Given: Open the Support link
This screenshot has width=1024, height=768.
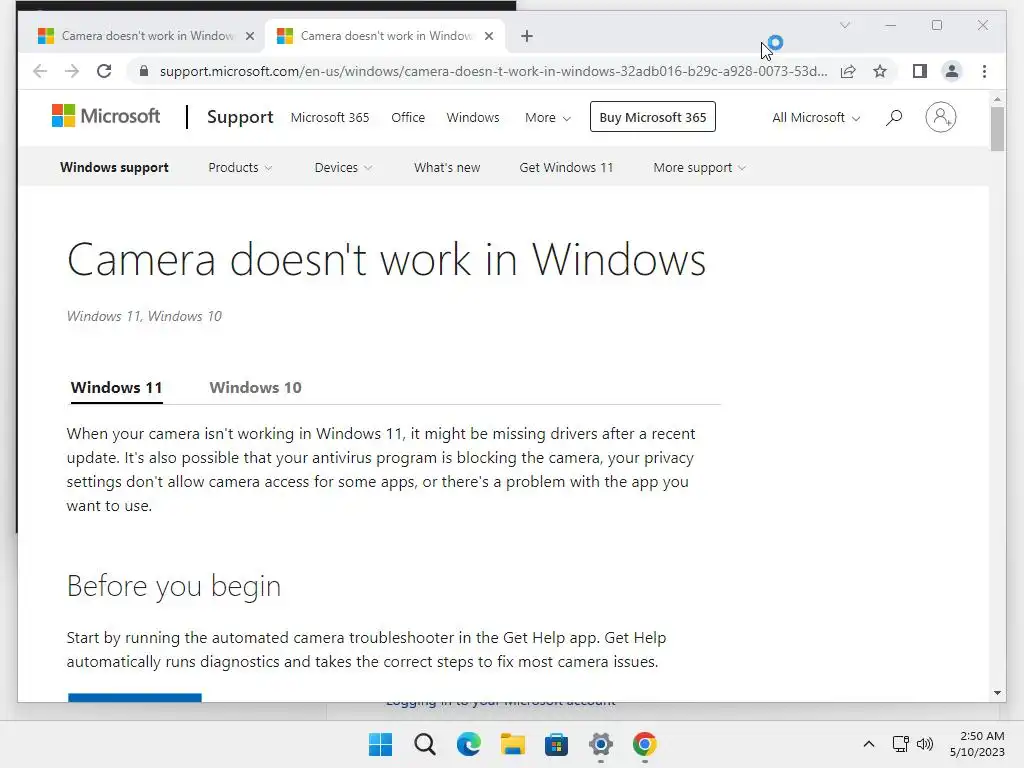Looking at the screenshot, I should 240,117.
